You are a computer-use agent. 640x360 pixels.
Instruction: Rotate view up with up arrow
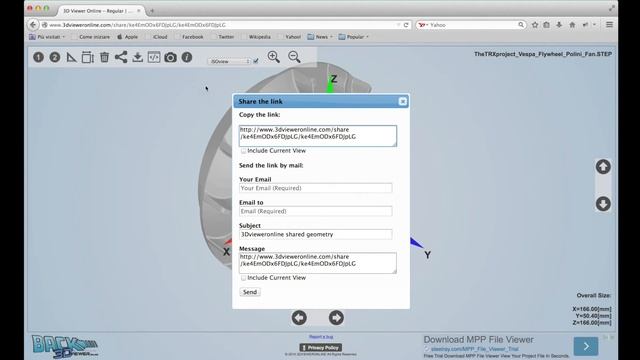pos(603,167)
